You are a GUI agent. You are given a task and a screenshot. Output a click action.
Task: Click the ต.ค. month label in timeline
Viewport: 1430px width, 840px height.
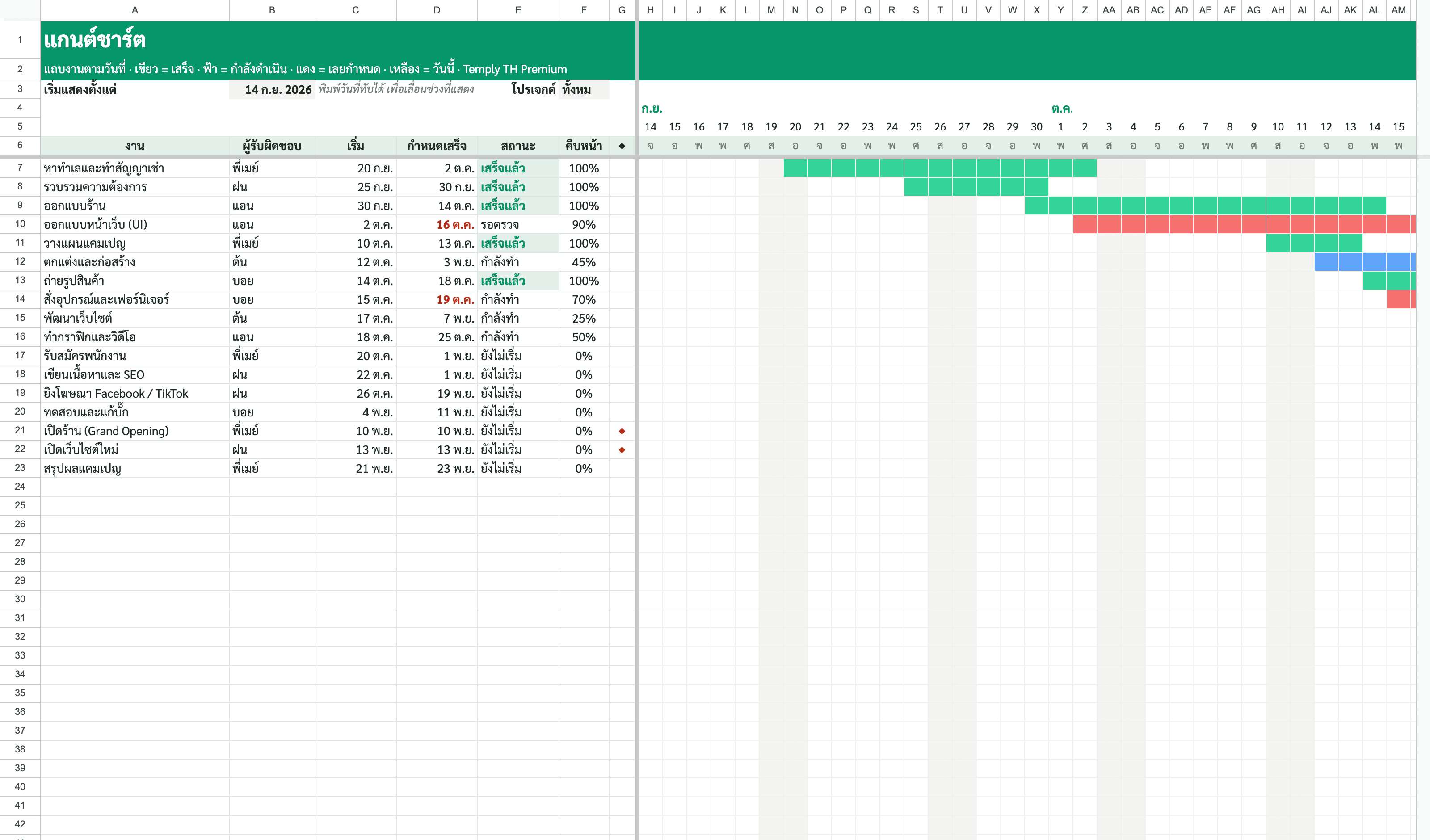coord(1062,109)
